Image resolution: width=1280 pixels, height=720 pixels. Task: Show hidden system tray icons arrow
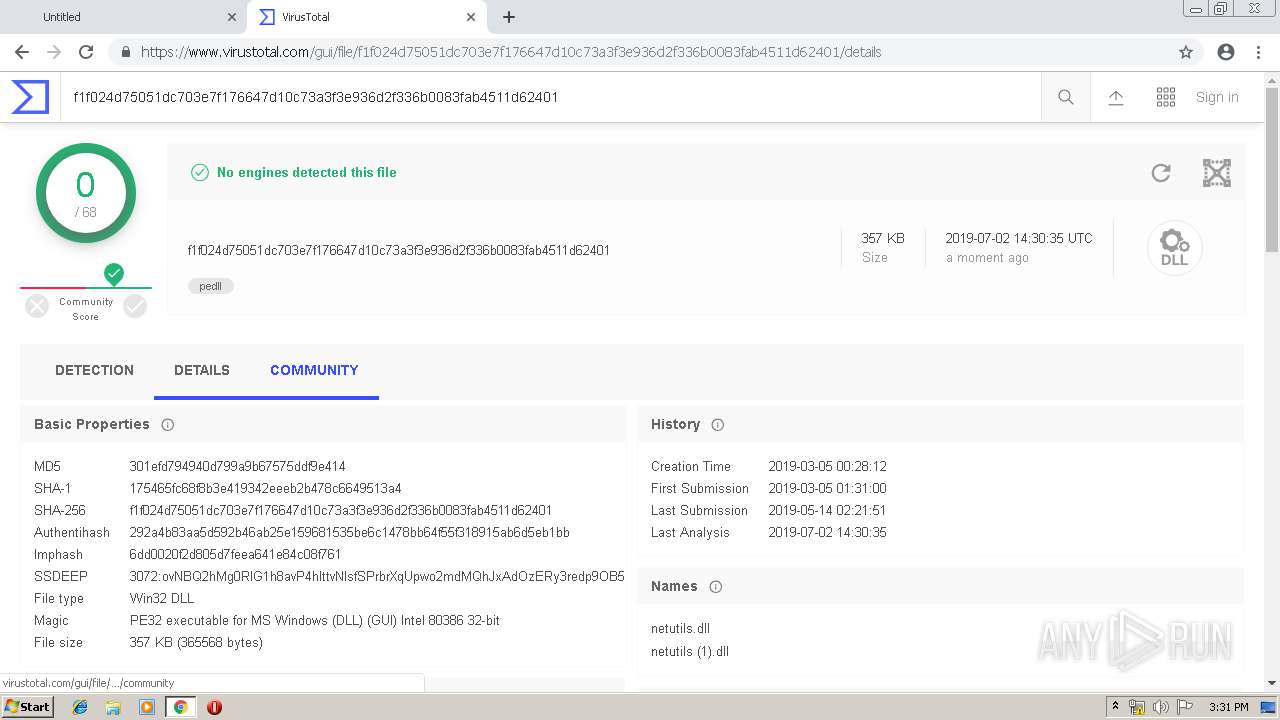point(1115,707)
